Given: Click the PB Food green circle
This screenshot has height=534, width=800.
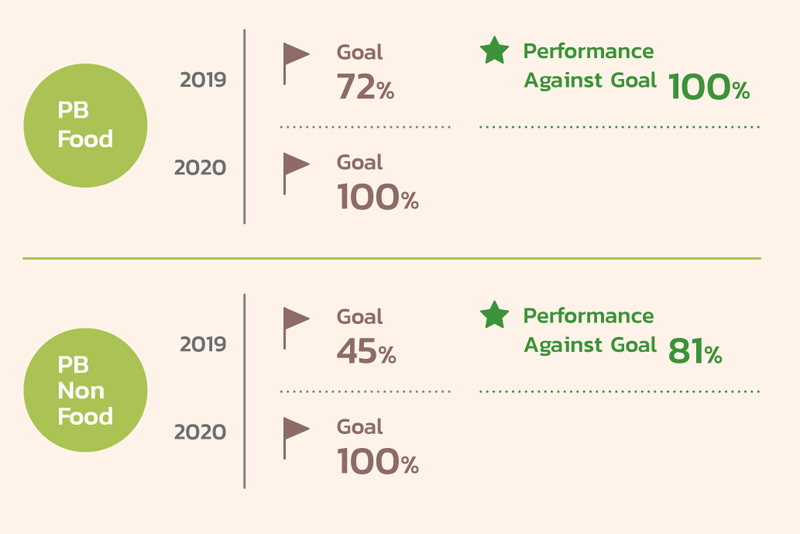Looking at the screenshot, I should pos(85,125).
